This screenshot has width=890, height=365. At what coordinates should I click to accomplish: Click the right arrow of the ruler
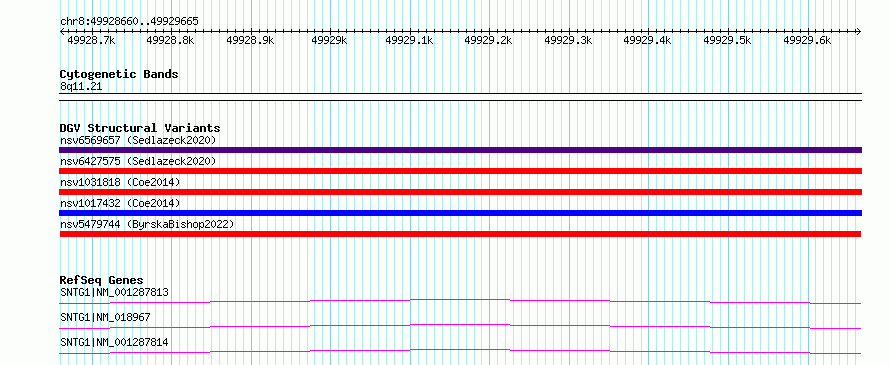click(x=859, y=31)
